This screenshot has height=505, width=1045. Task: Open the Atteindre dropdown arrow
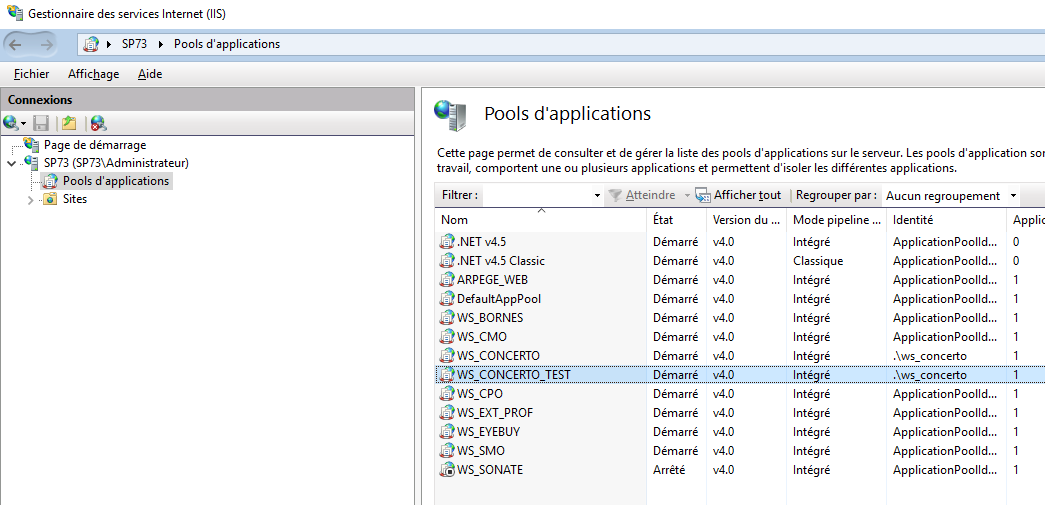pyautogui.click(x=687, y=196)
